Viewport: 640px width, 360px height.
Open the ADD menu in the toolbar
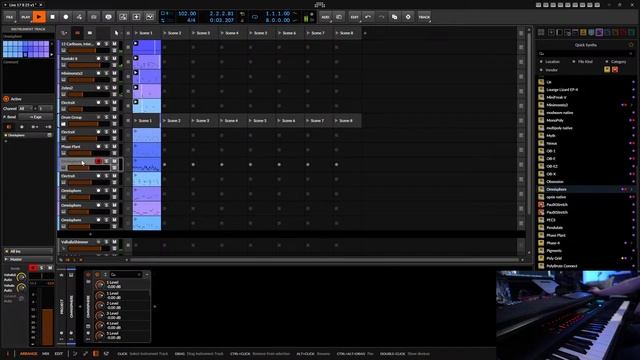325,17
